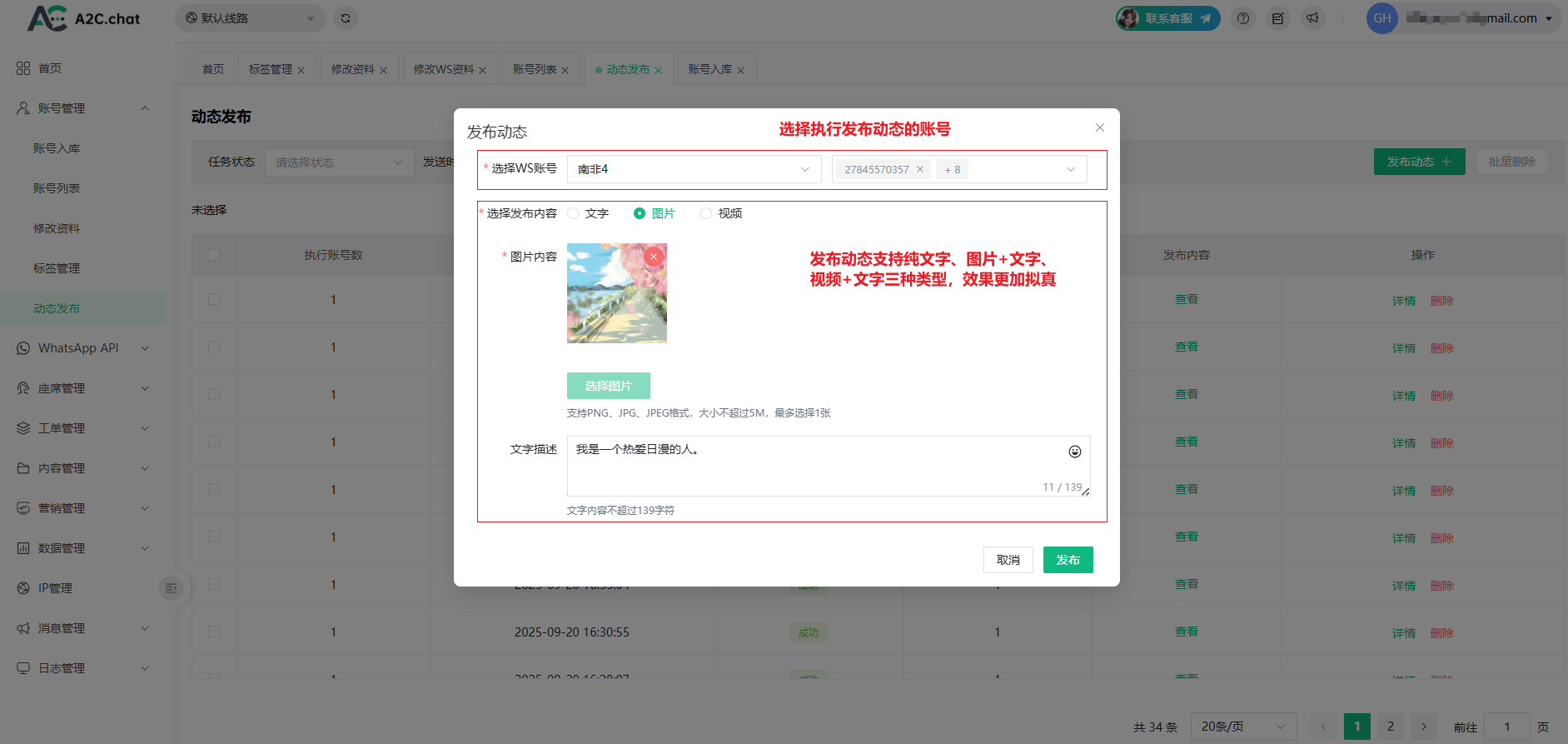This screenshot has width=1568, height=744.
Task: Click the green 发布 button
Action: 1068,560
